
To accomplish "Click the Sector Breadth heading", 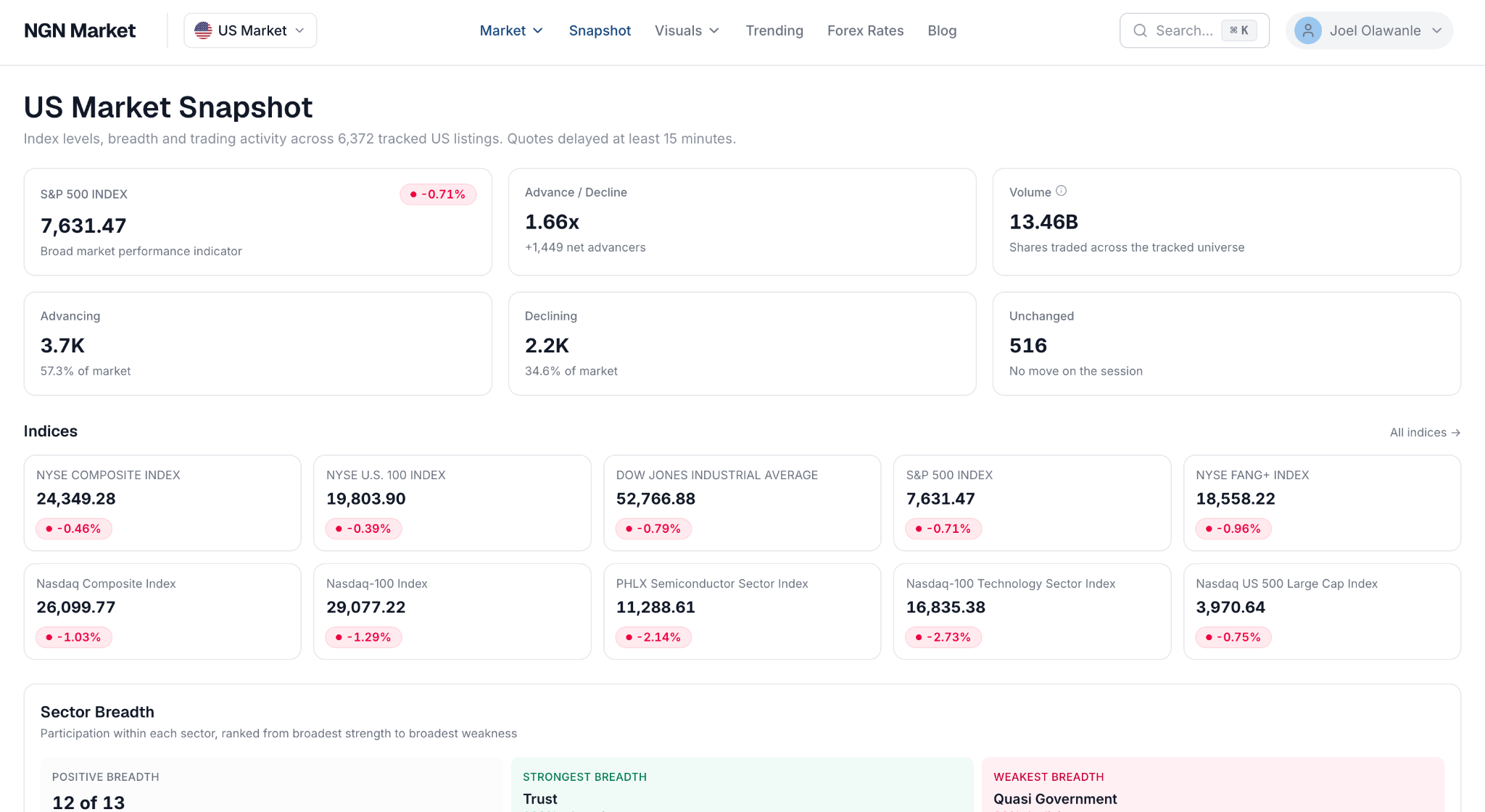I will pos(97,712).
